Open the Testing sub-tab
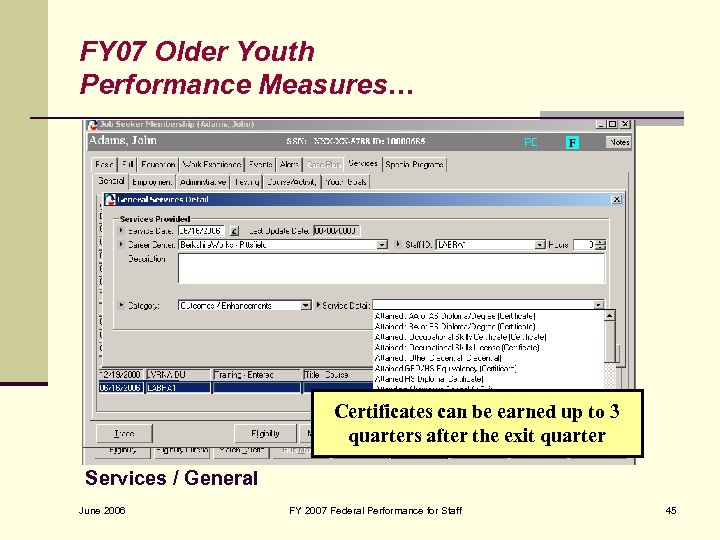720x540 pixels. click(247, 182)
